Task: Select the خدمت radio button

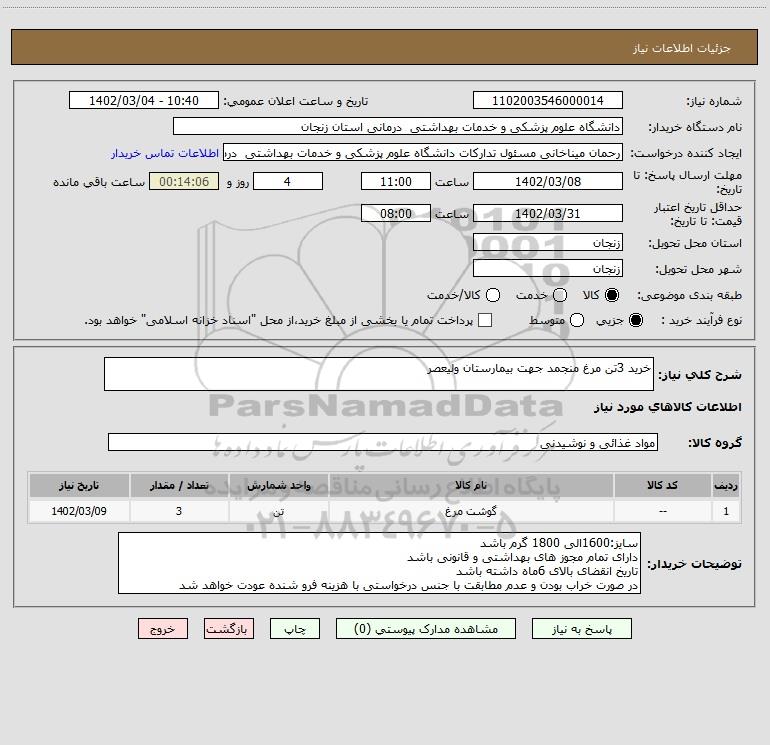Action: coord(560,295)
